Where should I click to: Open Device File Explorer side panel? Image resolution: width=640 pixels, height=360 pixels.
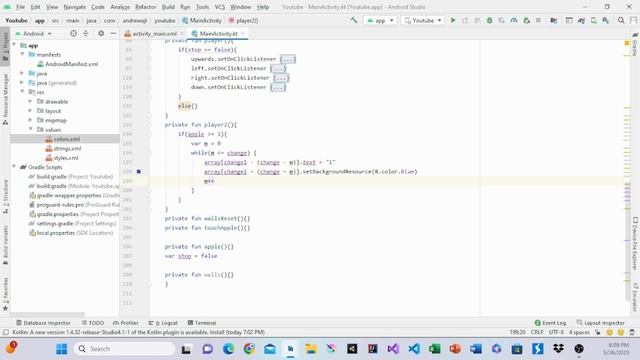pyautogui.click(x=635, y=243)
